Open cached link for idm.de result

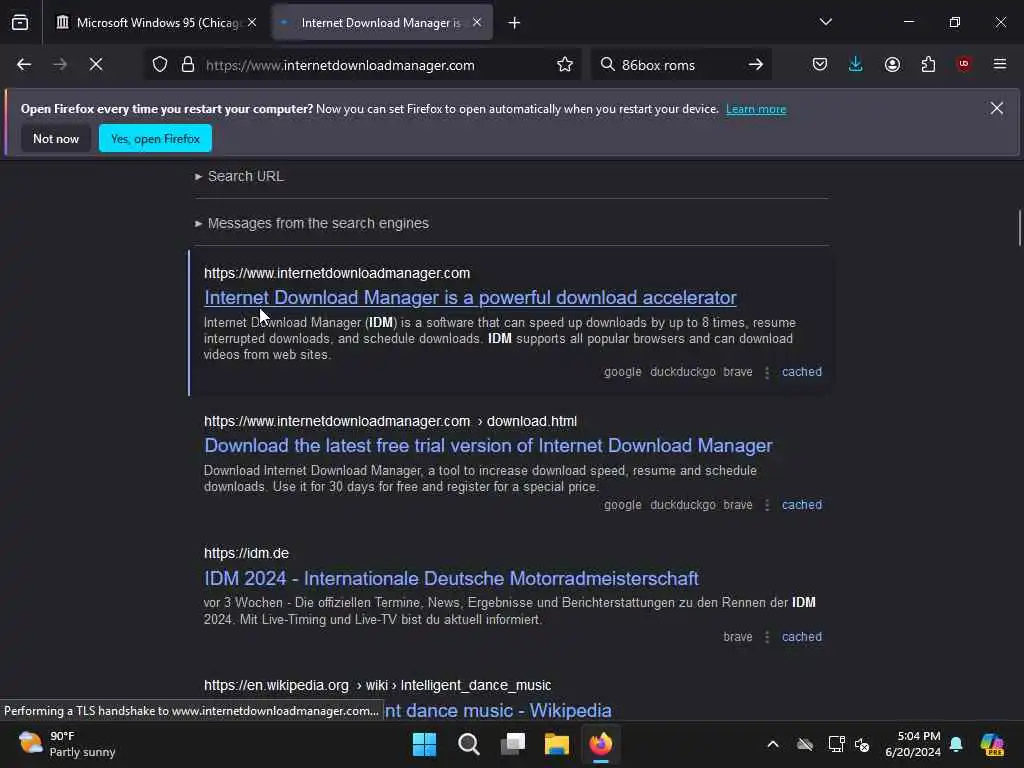point(802,637)
